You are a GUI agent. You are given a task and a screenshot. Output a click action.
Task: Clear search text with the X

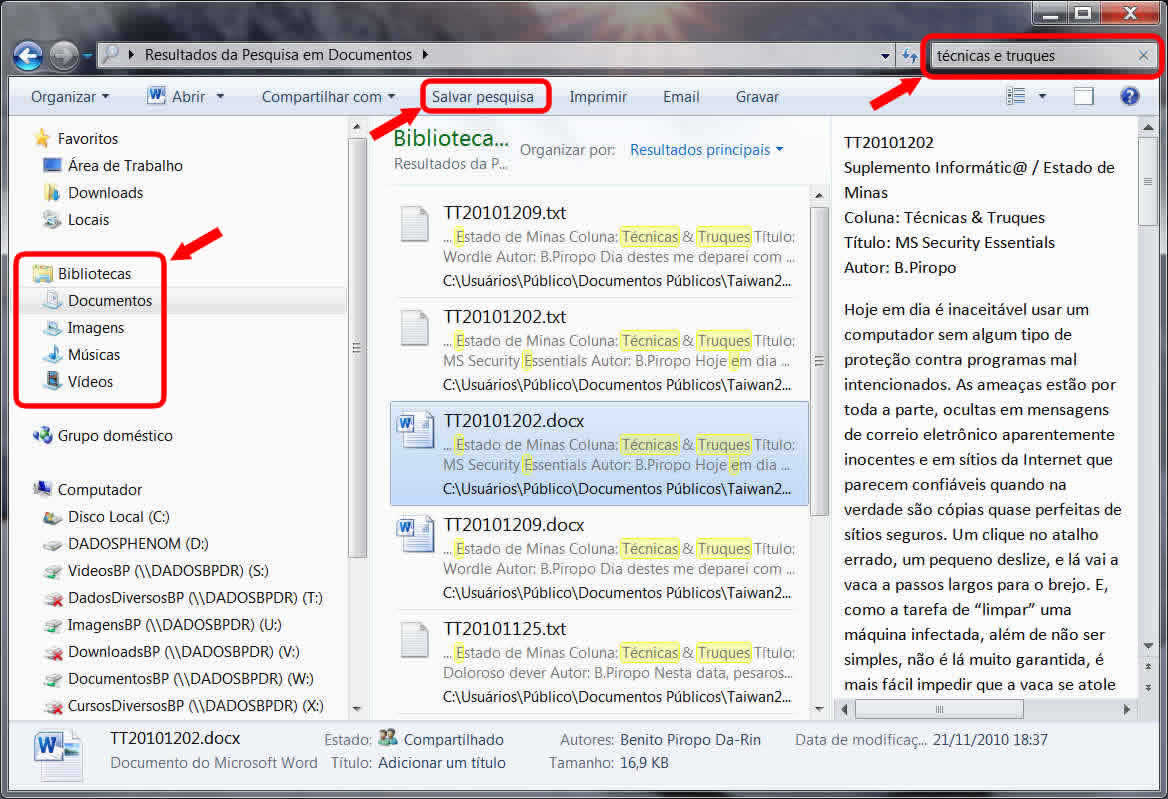(1143, 56)
